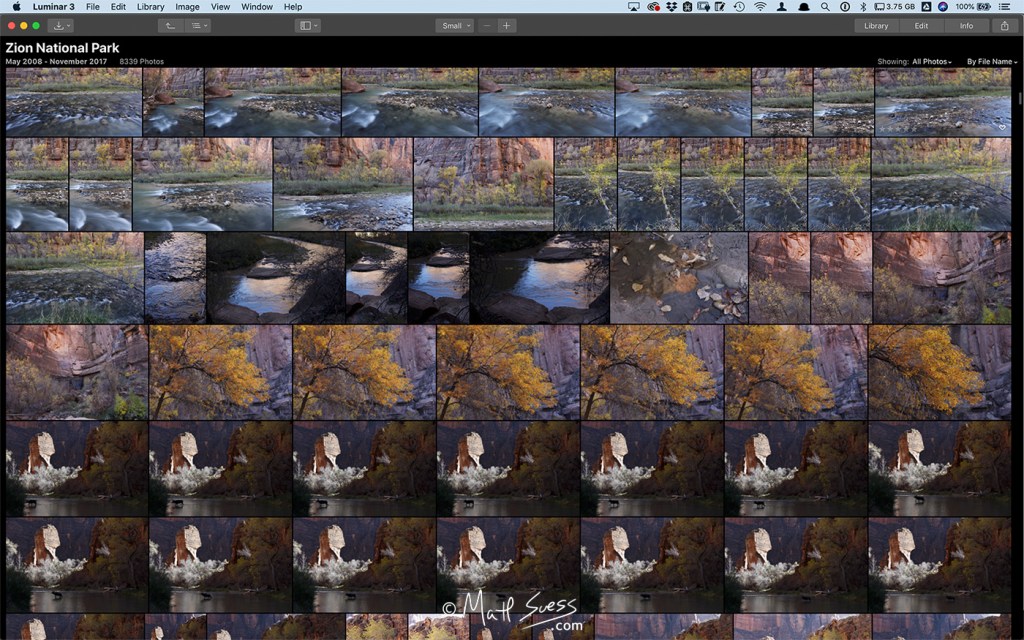Toggle the heart favorite on river thumbnail
This screenshot has height=640, width=1024.
1002,128
